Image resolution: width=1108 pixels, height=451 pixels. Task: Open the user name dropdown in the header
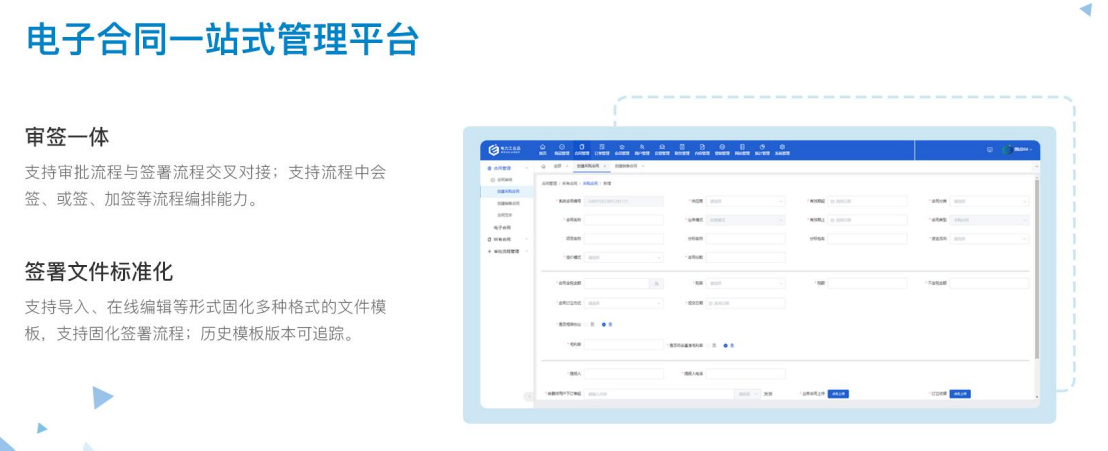coord(1024,150)
